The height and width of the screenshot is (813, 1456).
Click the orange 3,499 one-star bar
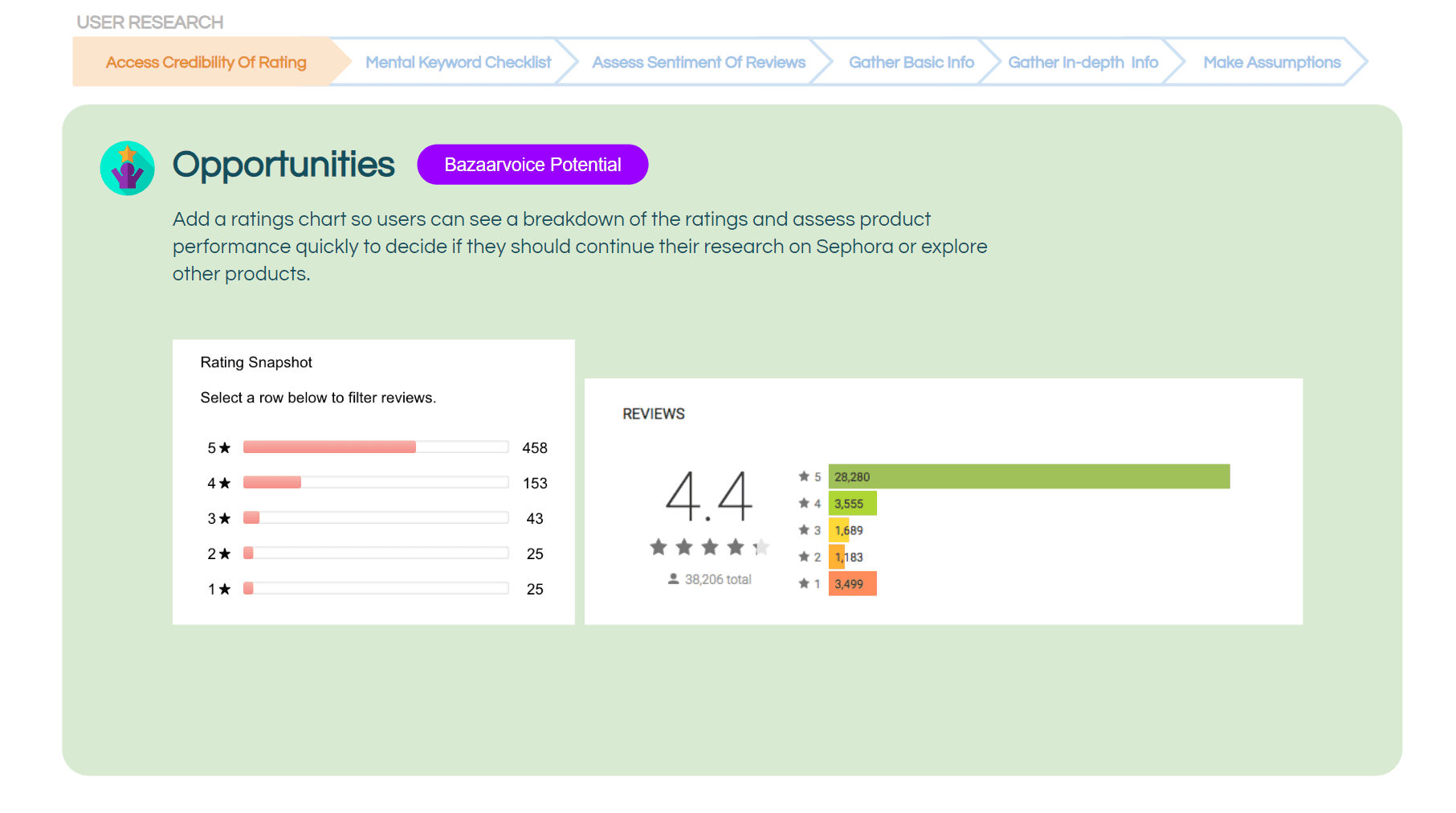[852, 583]
